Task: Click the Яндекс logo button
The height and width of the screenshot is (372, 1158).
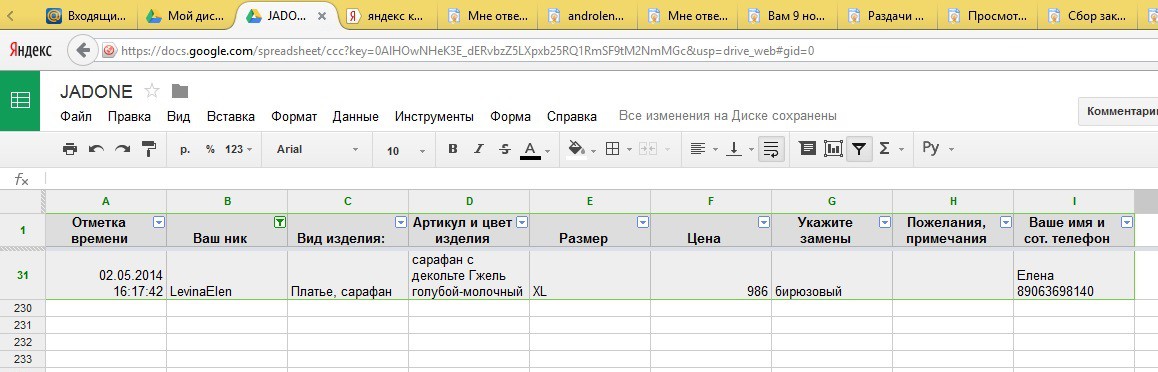Action: pyautogui.click(x=30, y=50)
